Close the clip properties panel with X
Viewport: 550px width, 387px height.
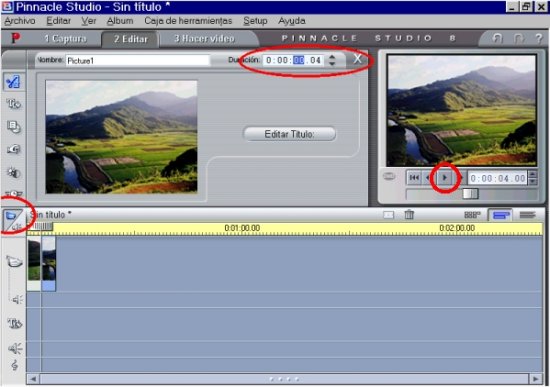[357, 59]
